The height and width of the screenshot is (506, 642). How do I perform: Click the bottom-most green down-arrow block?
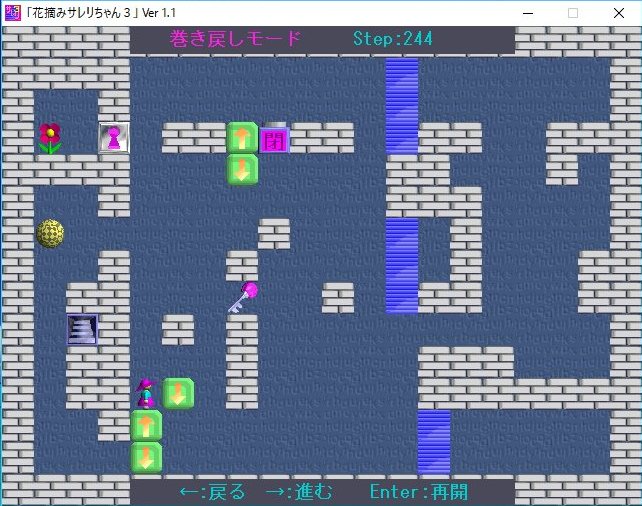[x=146, y=457]
